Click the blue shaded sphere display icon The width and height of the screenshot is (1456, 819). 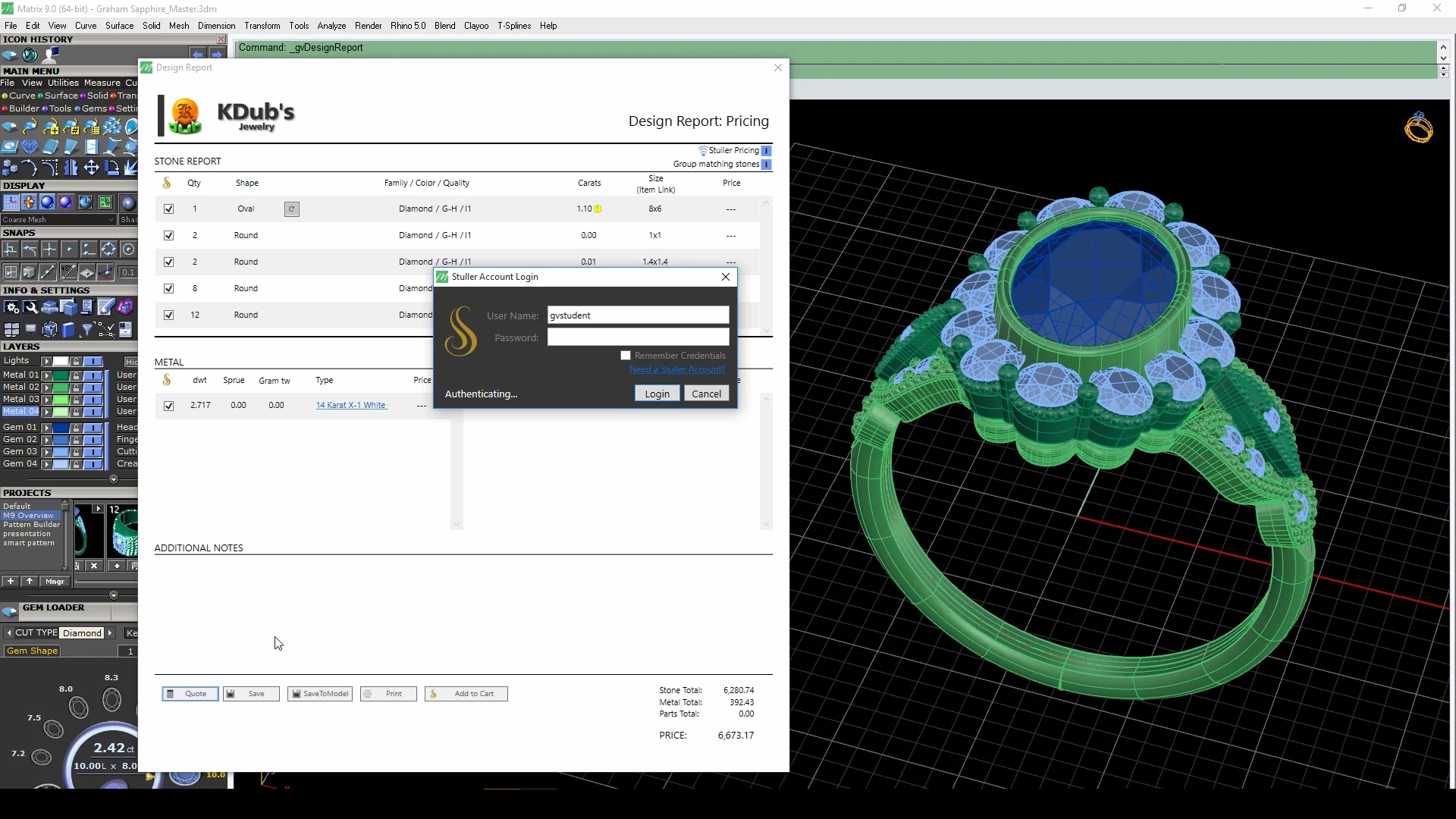pos(47,202)
